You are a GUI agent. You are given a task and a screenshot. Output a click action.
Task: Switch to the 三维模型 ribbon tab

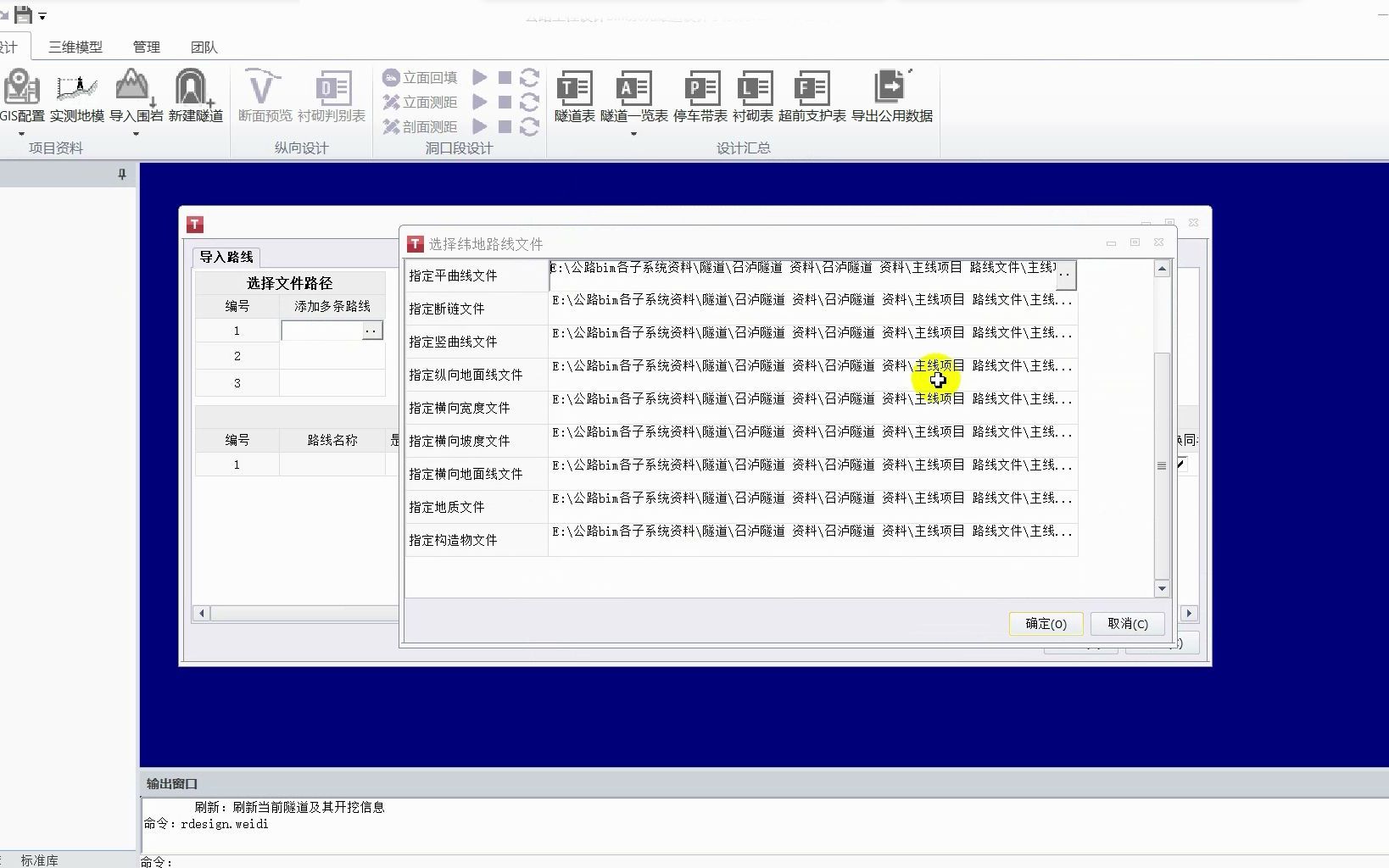[73, 47]
